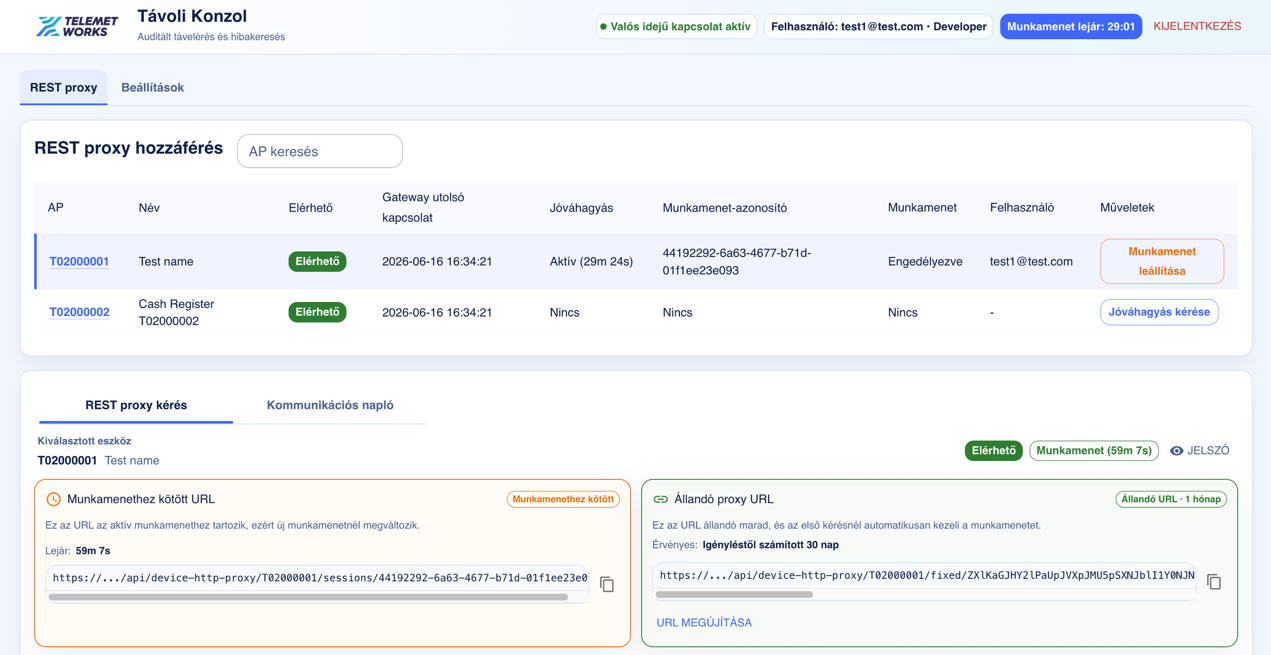Image resolution: width=1271 pixels, height=655 pixels.
Task: Click the Elérhető badge beside Munkamenet (59m 7s)
Action: coord(993,451)
